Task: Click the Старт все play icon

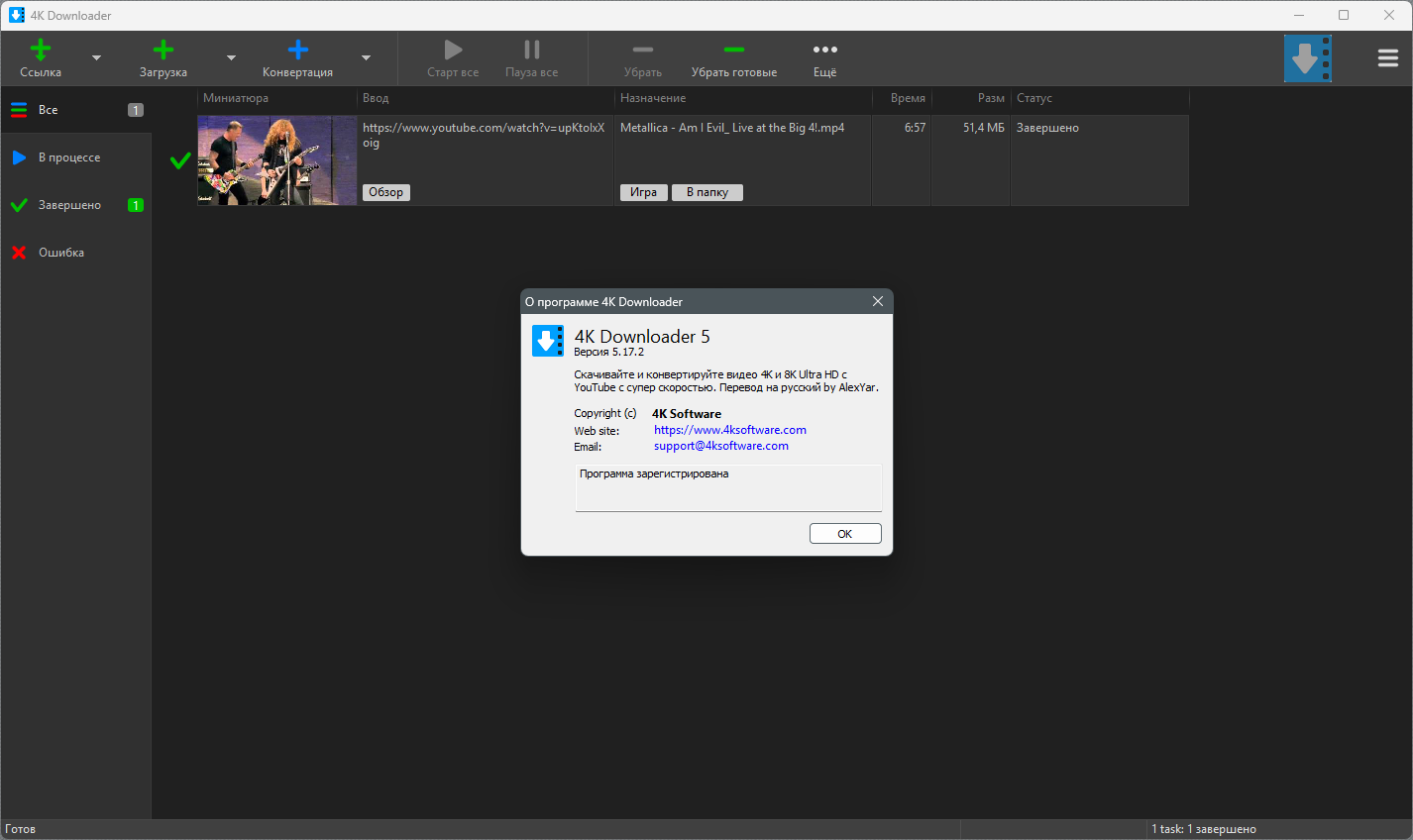Action: point(453,50)
